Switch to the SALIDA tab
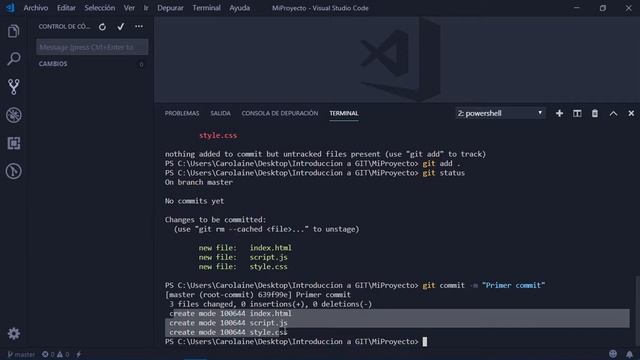Viewport: 640px width, 360px height. click(220, 113)
